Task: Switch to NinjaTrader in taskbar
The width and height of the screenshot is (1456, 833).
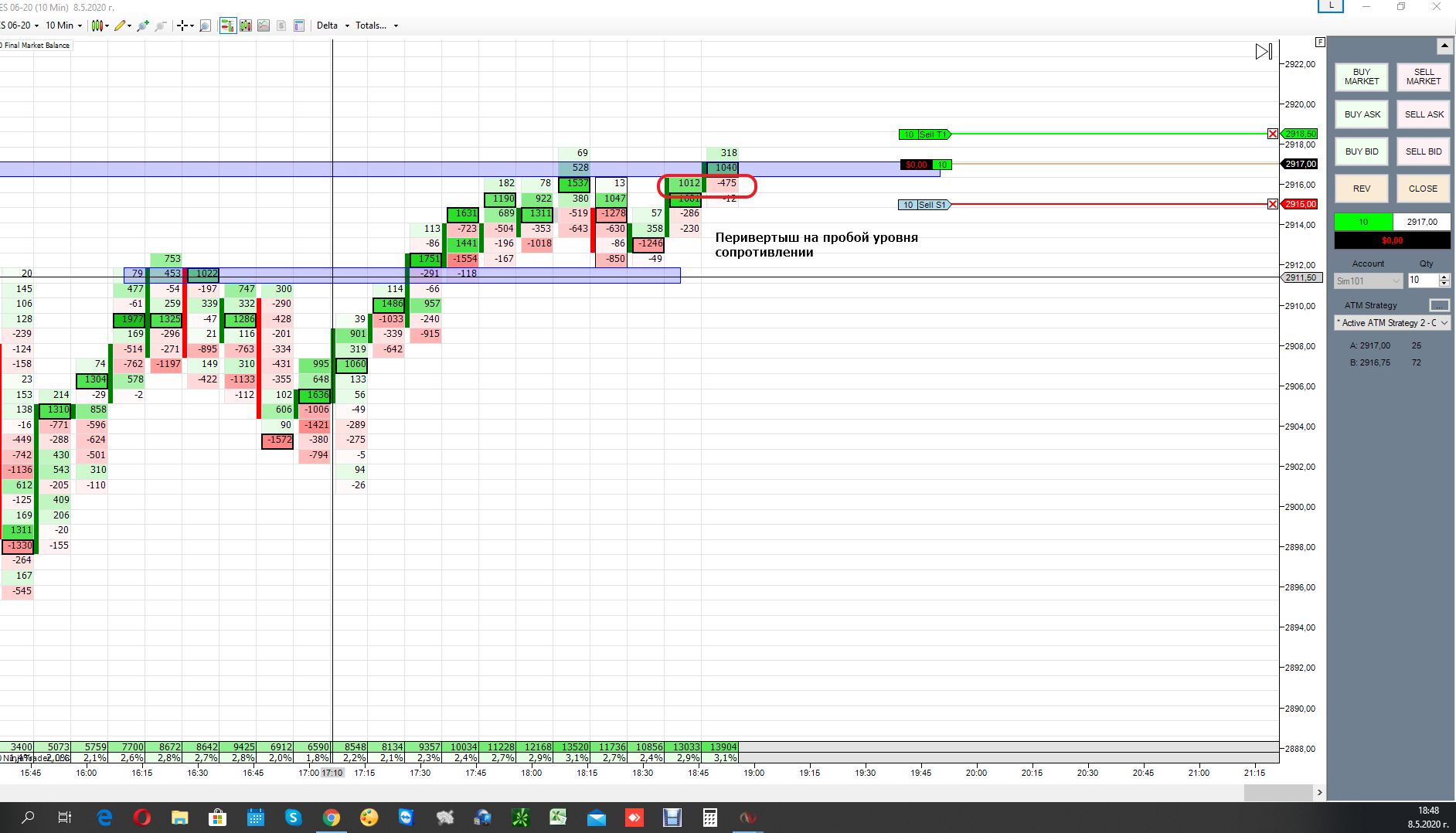Action: click(x=747, y=818)
